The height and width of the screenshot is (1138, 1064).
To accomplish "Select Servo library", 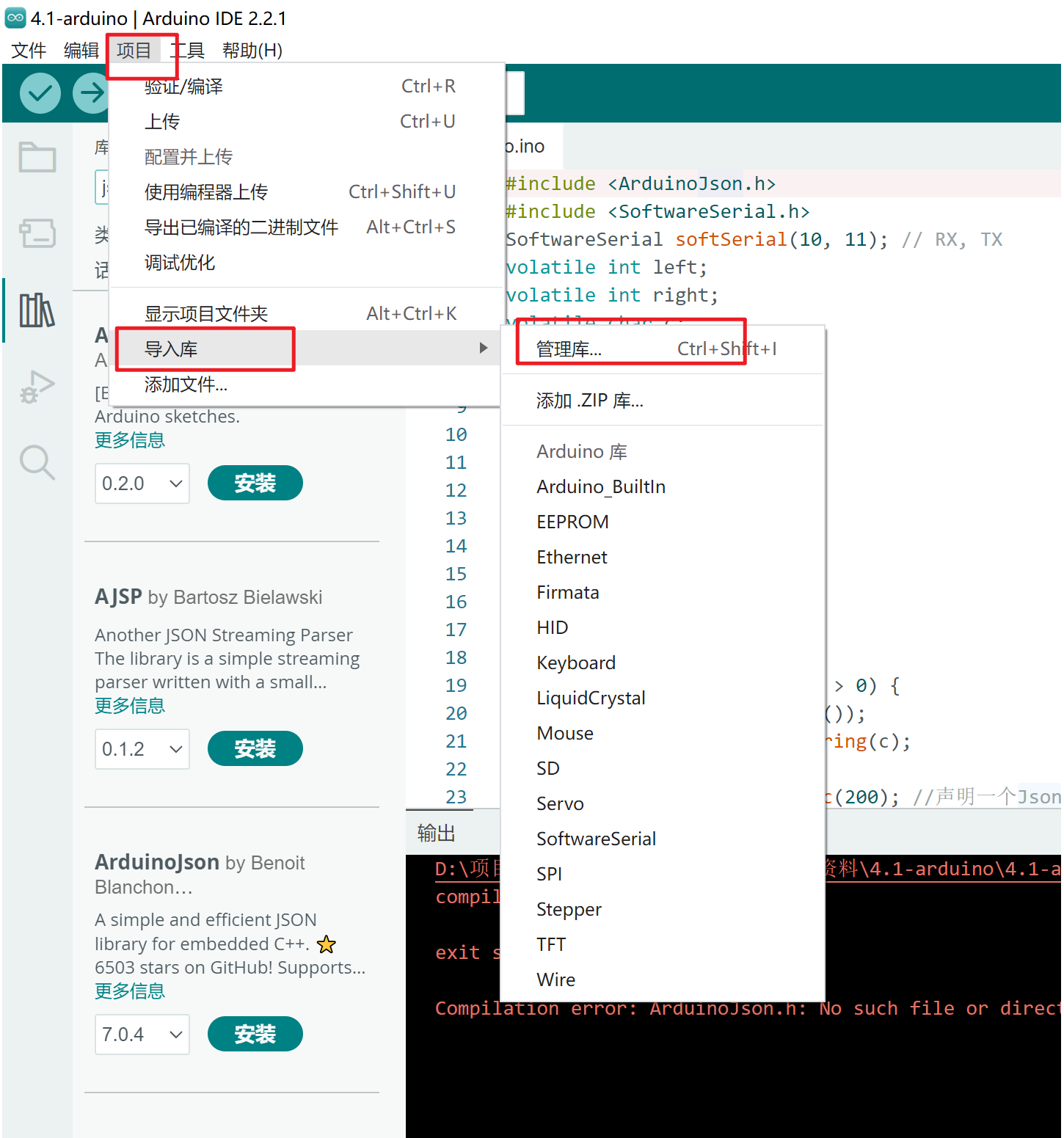I will click(x=663, y=804).
